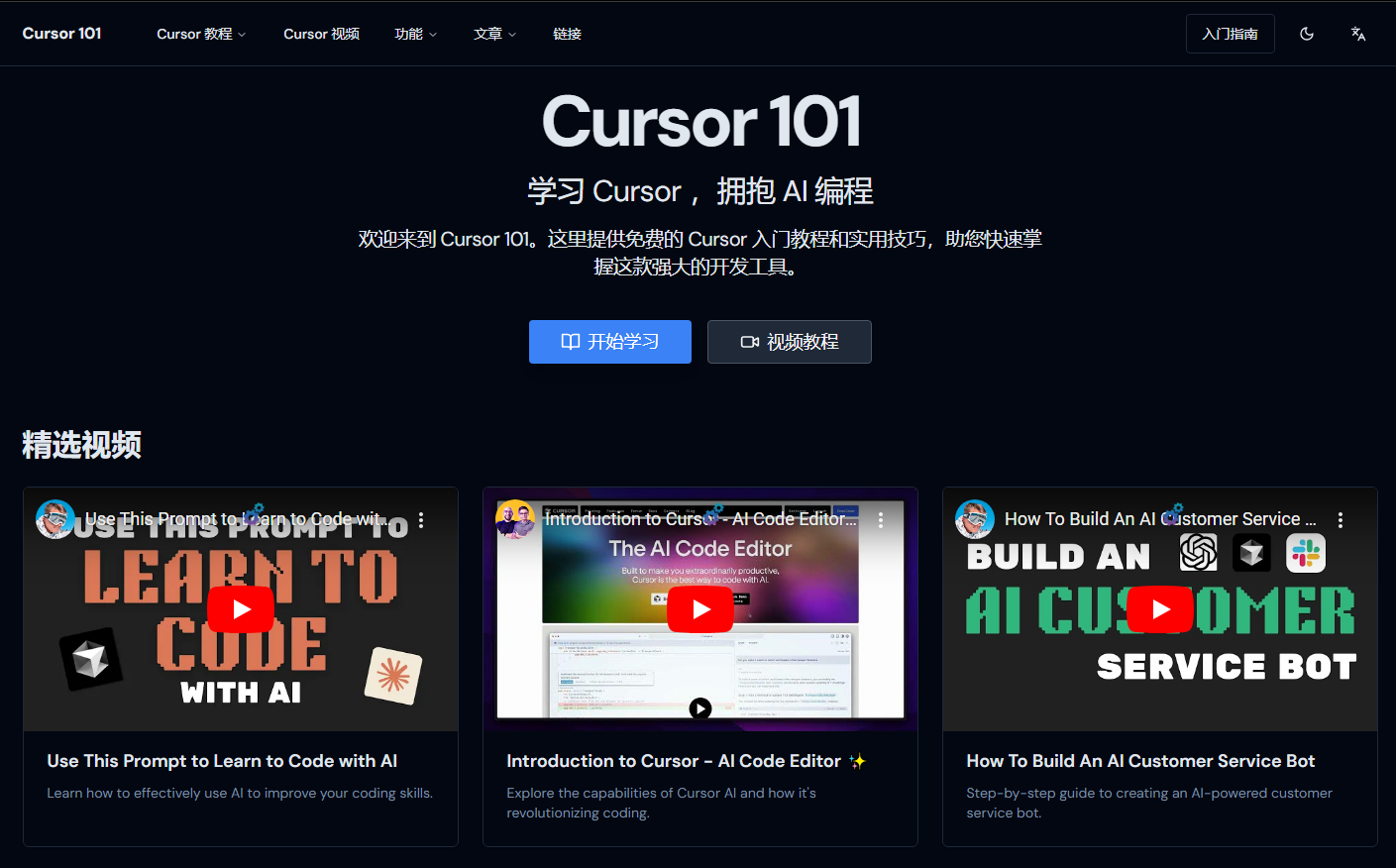Select card heading 'How To Build An AI Customer Service Bot'
Viewport: 1396px width, 868px height.
[1140, 761]
